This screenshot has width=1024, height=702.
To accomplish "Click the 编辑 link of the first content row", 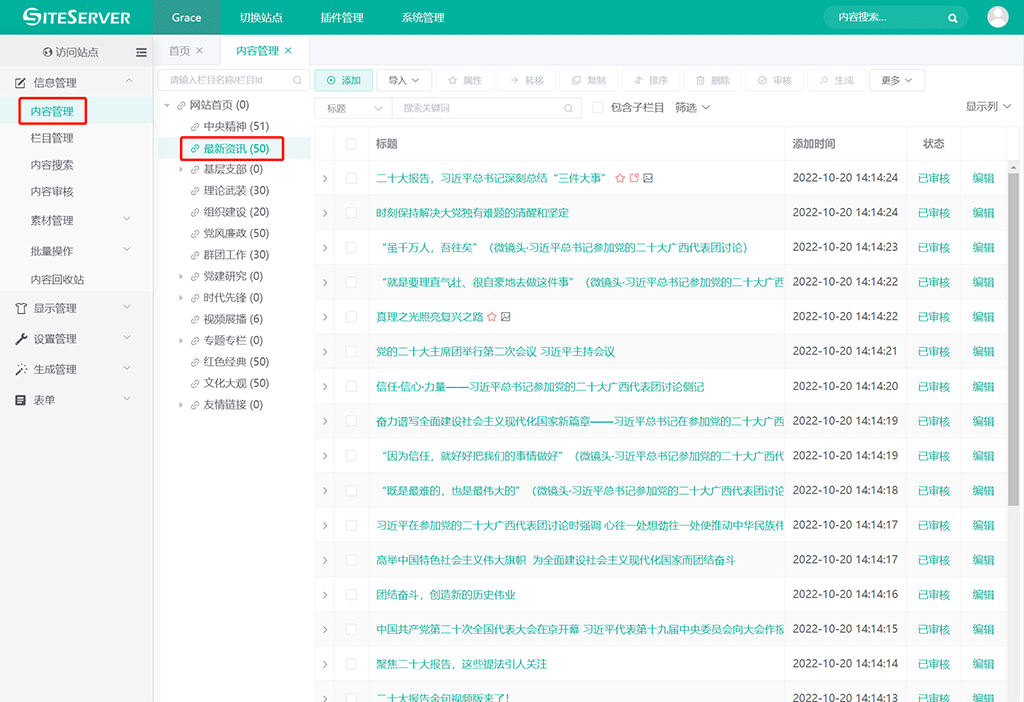I will tap(984, 178).
